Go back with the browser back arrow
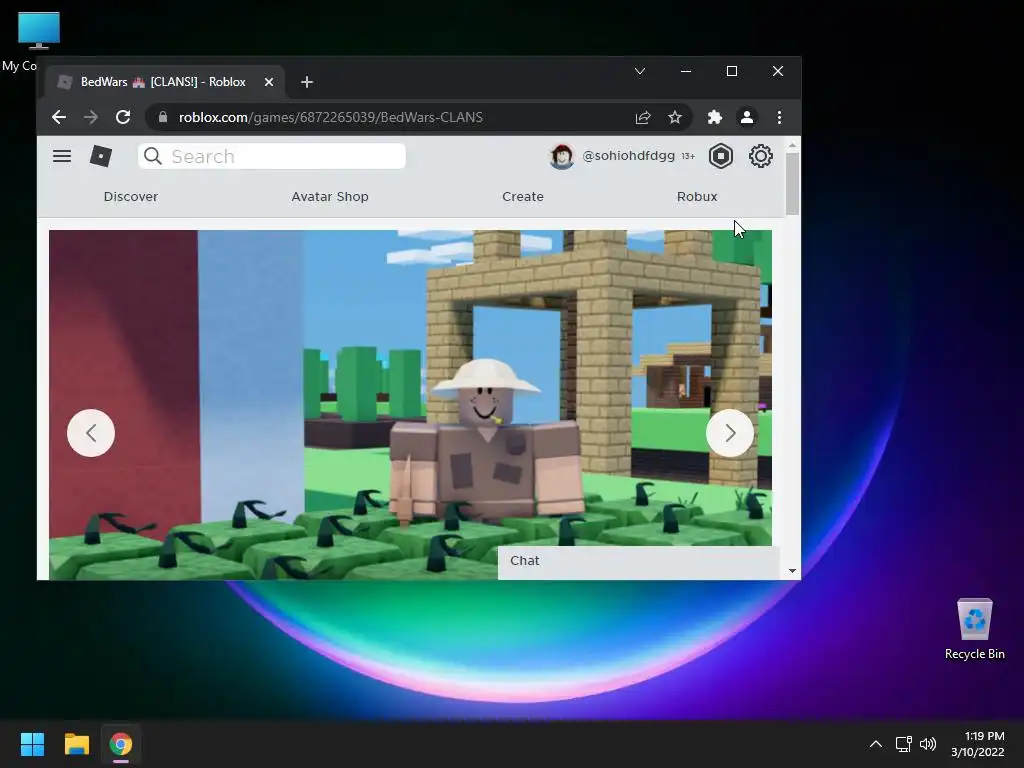 click(59, 117)
